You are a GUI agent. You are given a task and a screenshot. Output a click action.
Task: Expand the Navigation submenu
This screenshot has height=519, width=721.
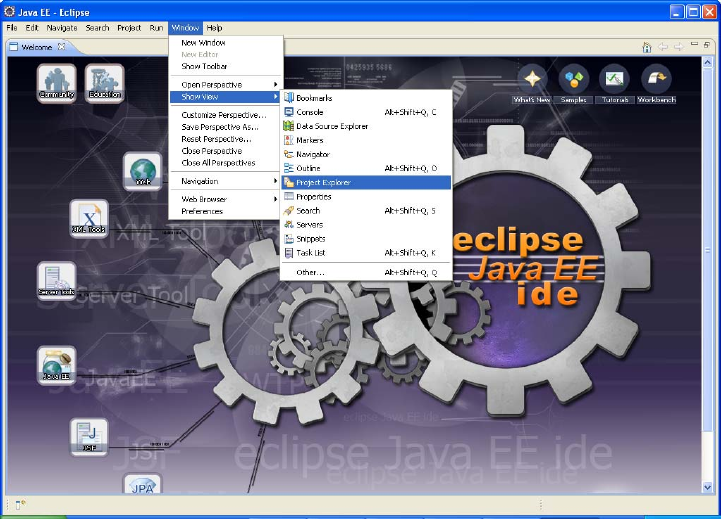point(225,181)
